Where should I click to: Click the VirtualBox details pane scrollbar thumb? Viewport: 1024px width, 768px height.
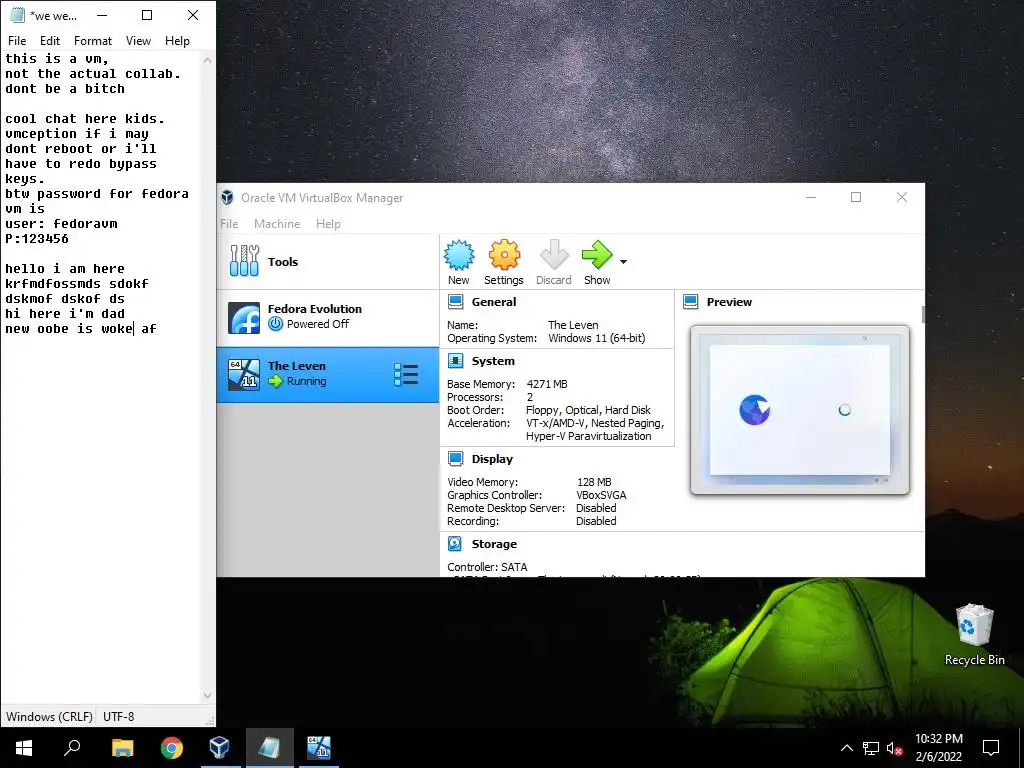(923, 313)
